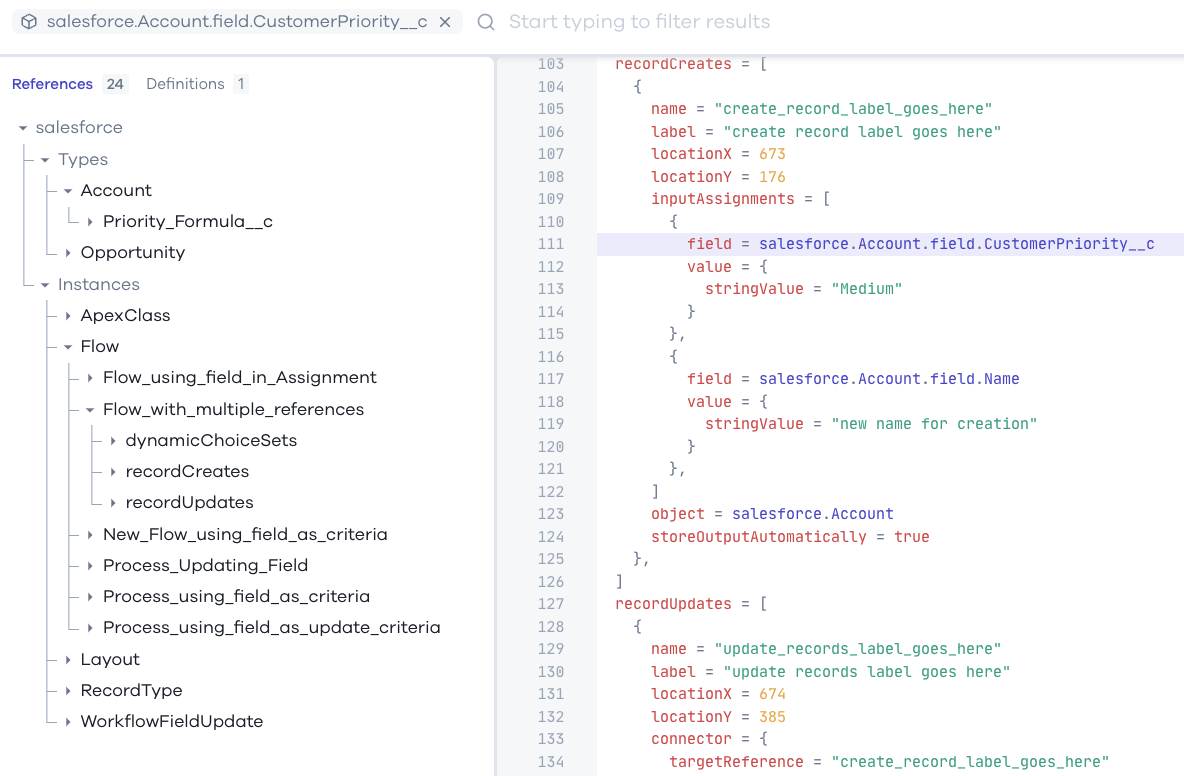Select the Instances tree label
Screen dimensions: 1184x776
pyautogui.click(x=99, y=285)
